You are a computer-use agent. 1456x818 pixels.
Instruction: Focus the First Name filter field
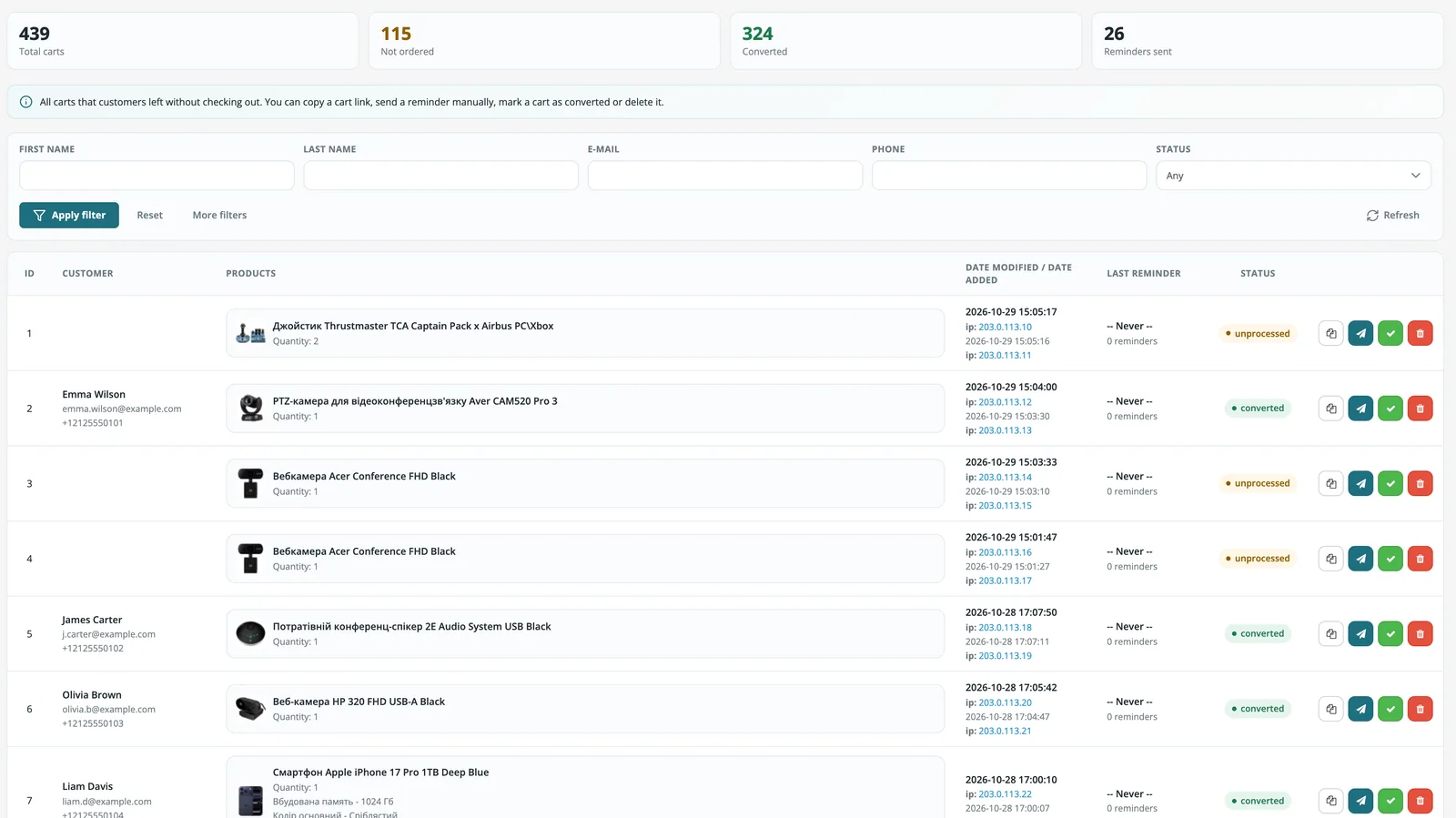(x=157, y=176)
